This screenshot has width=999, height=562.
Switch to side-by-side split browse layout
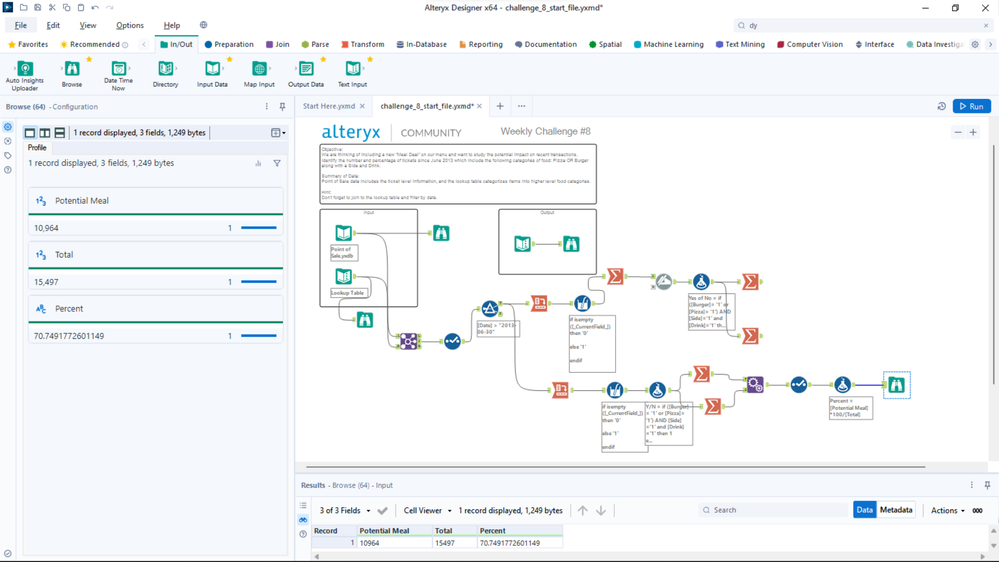pyautogui.click(x=45, y=133)
